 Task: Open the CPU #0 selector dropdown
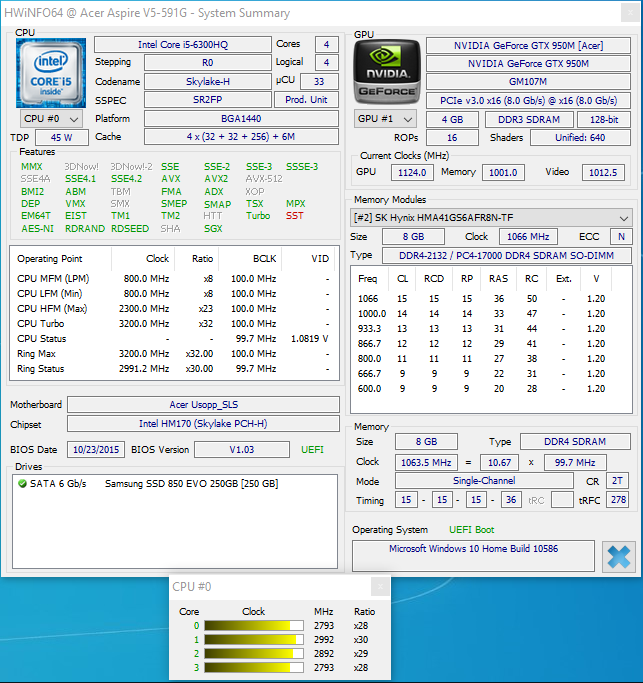point(51,119)
